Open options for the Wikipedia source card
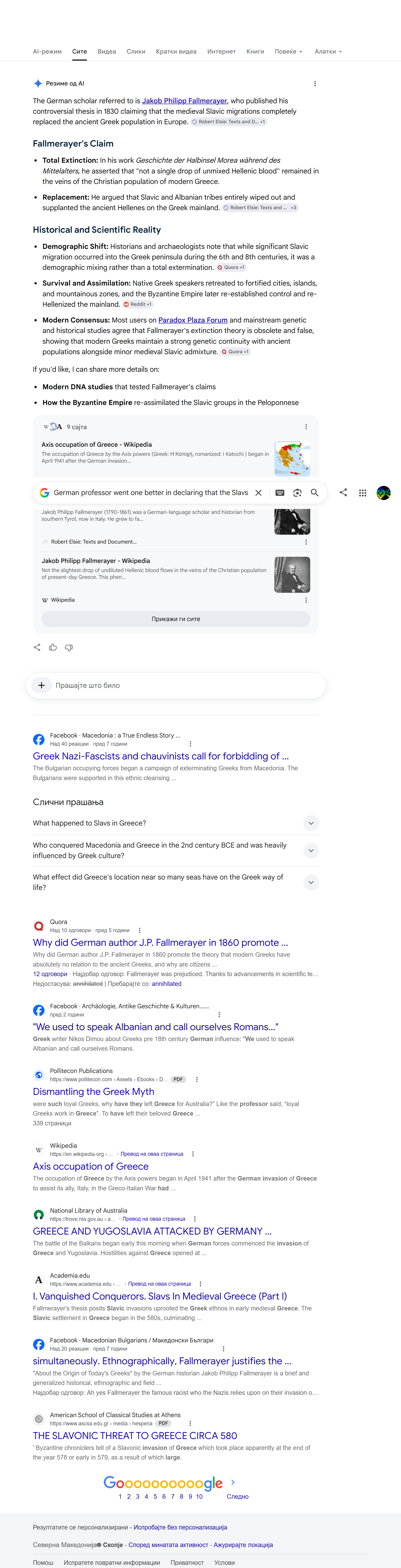The height and width of the screenshot is (1568, 401). (306, 600)
